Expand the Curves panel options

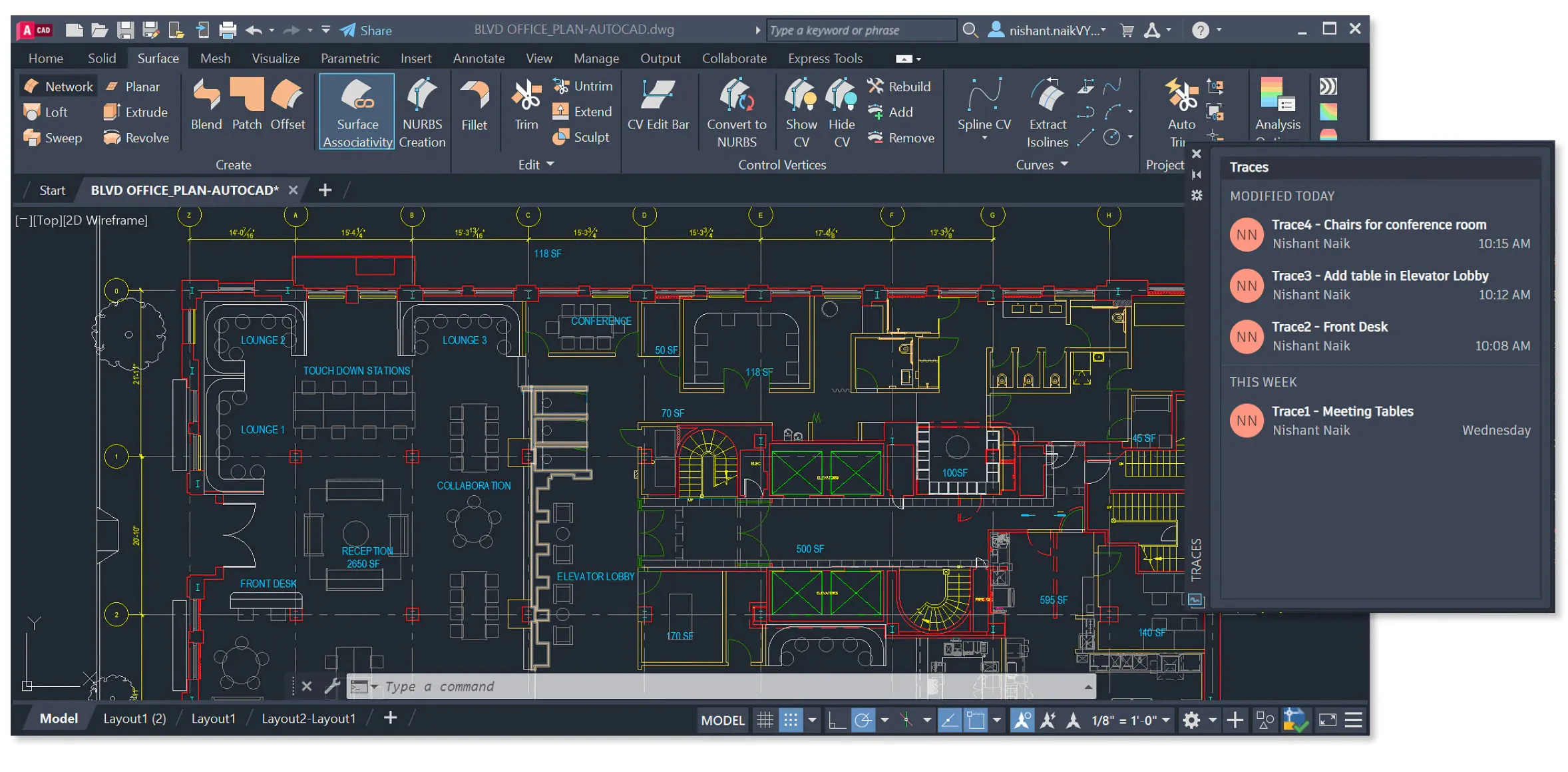coord(1064,164)
